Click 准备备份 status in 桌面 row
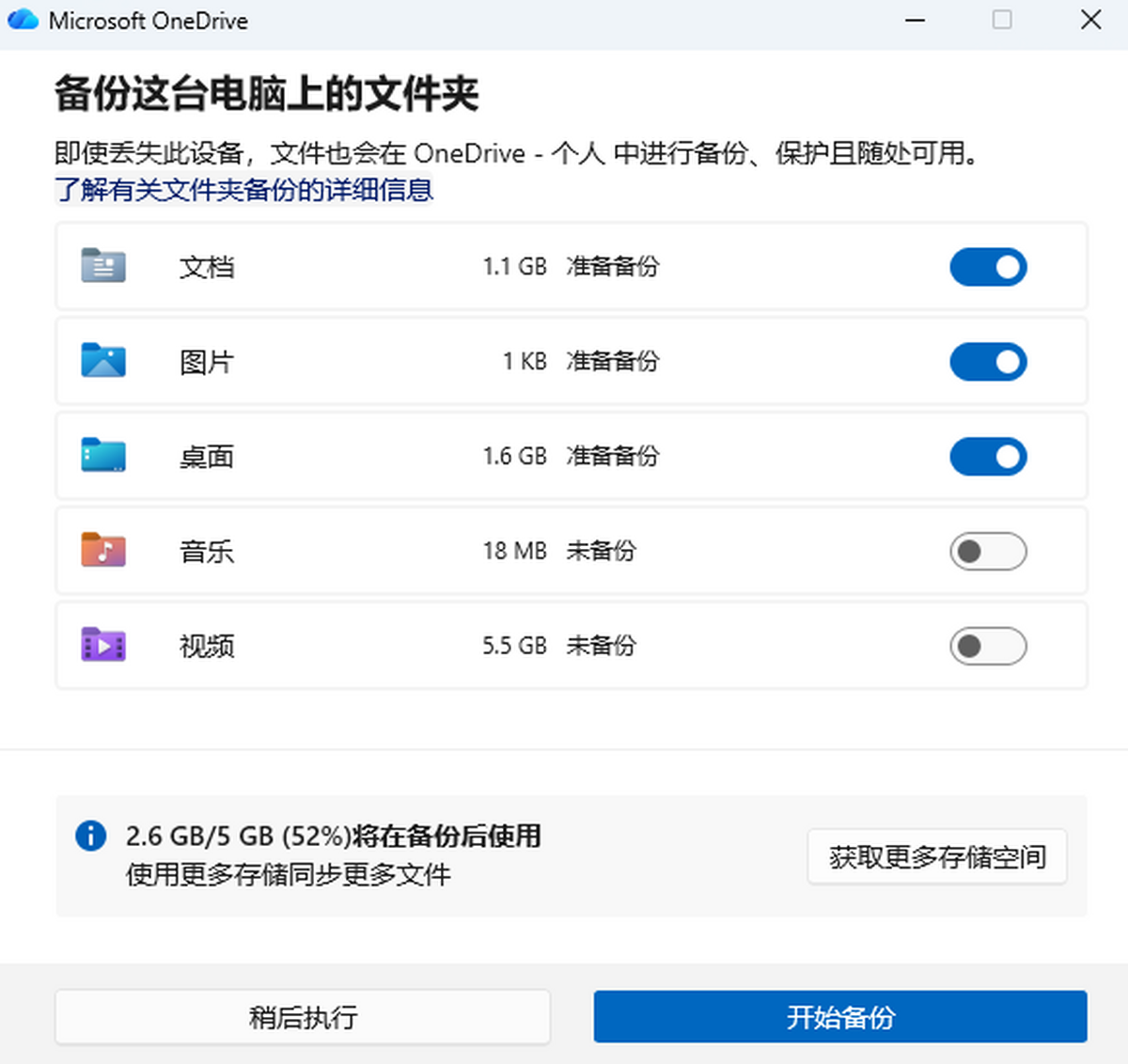Image resolution: width=1128 pixels, height=1064 pixels. 613,457
